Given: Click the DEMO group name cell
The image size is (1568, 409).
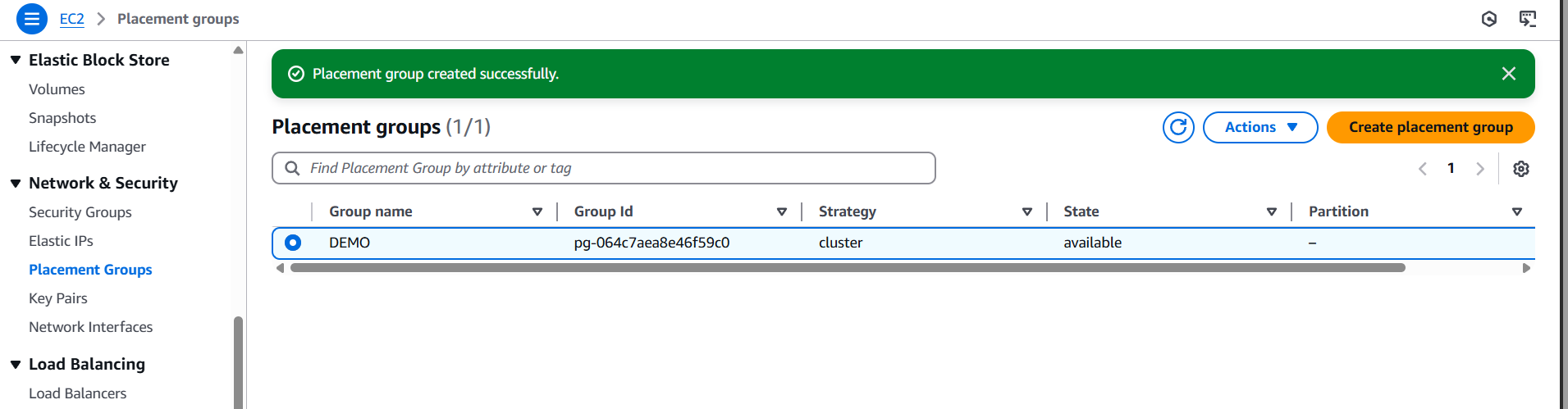Looking at the screenshot, I should (350, 243).
